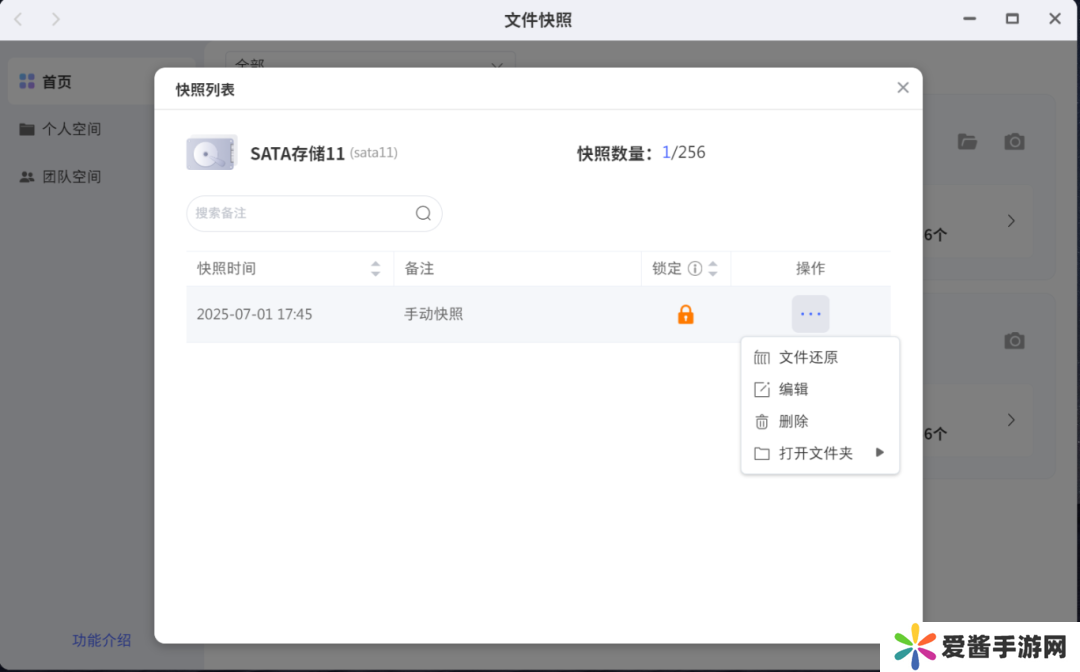Open 功能介绍 link in sidebar
The image size is (1080, 672).
(101, 640)
